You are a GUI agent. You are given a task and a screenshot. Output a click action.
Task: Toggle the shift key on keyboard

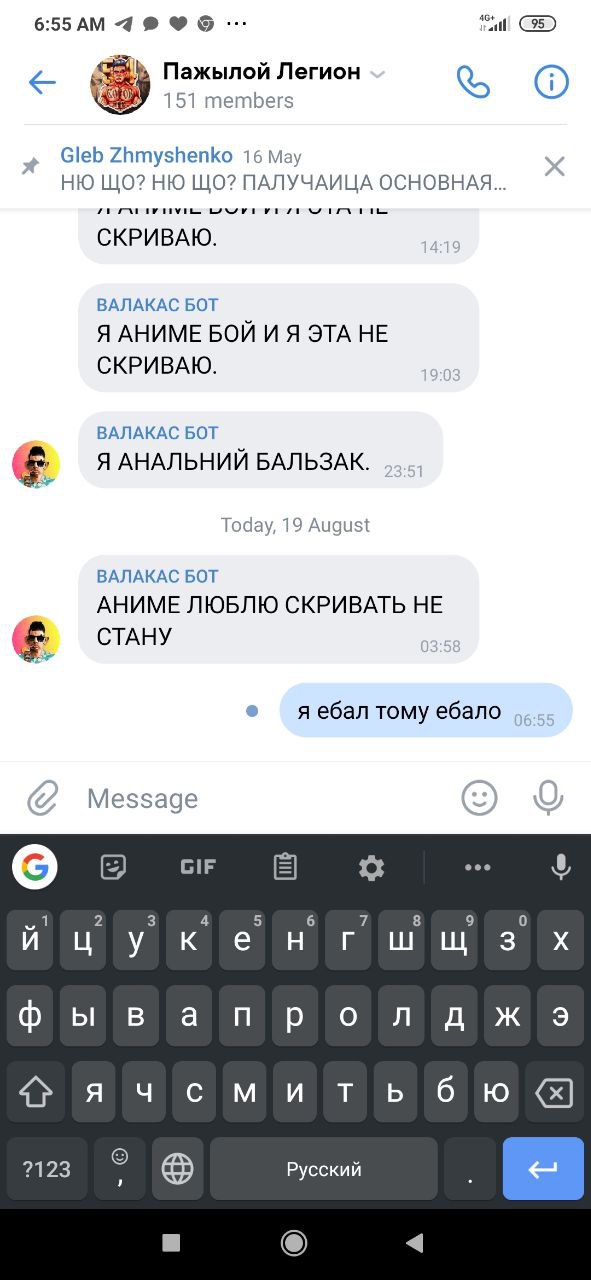point(36,1093)
